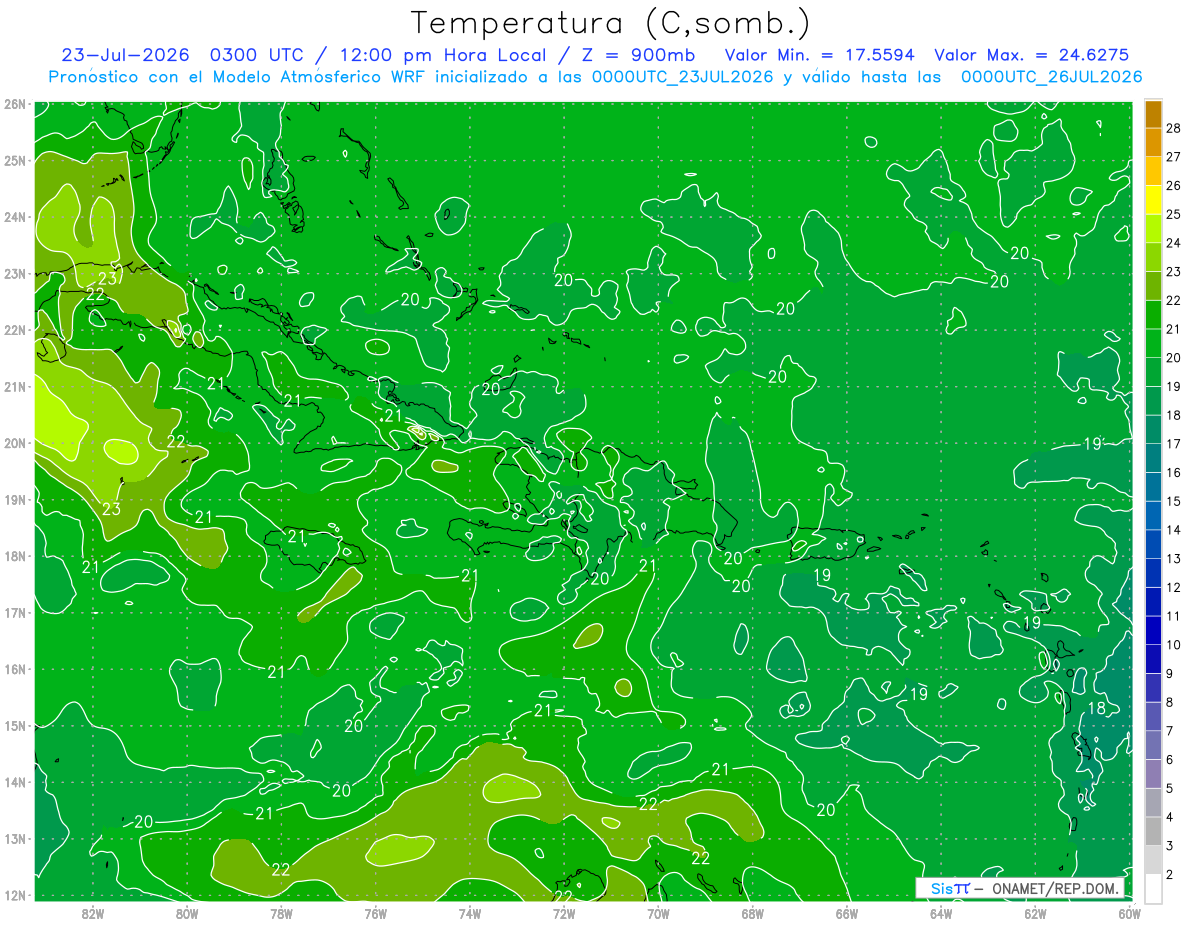Click the "62W" longitude axis label
The width and height of the screenshot is (1200, 927).
[1036, 913]
